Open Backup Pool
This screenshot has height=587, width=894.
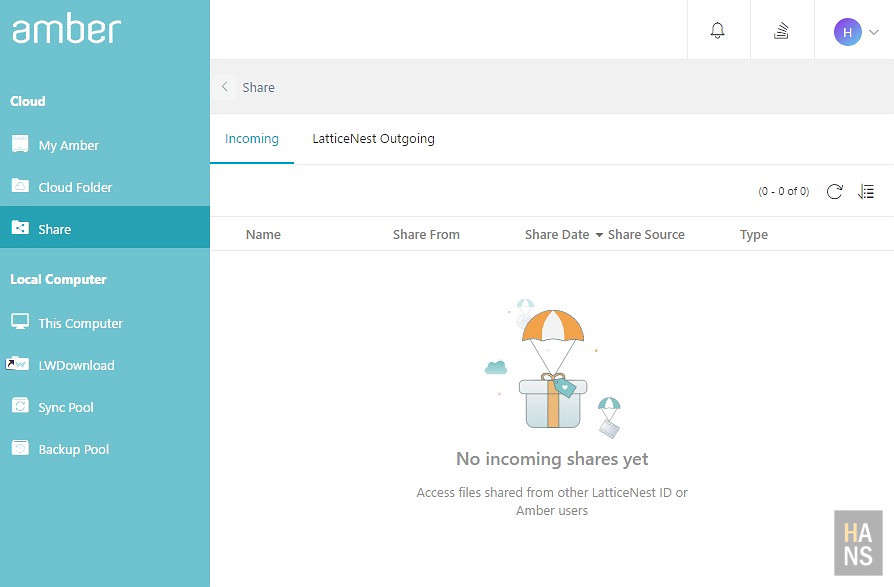(x=105, y=449)
